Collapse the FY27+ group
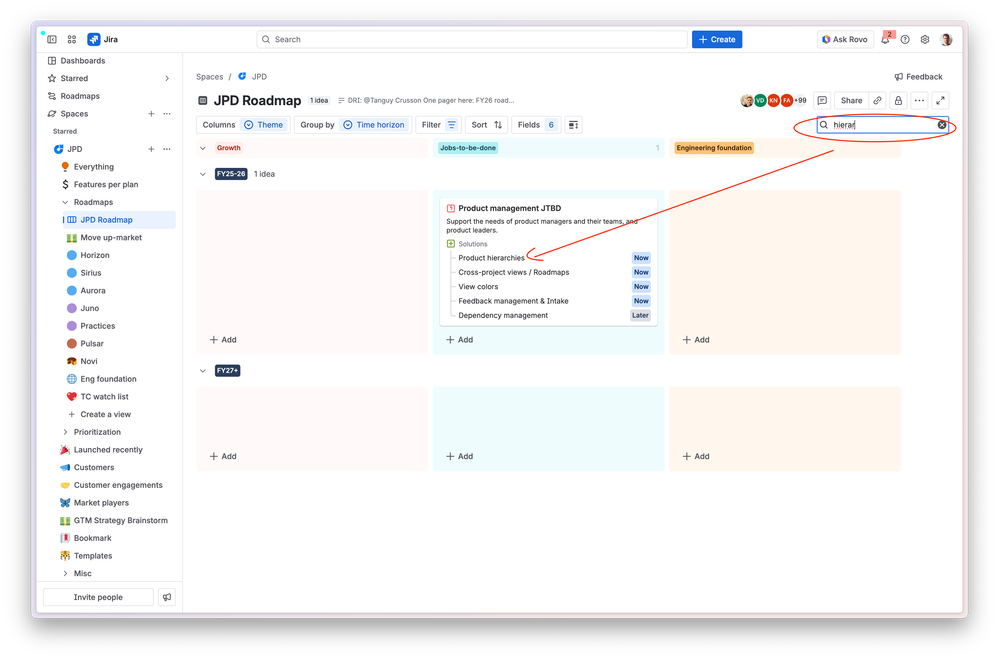 pyautogui.click(x=203, y=371)
